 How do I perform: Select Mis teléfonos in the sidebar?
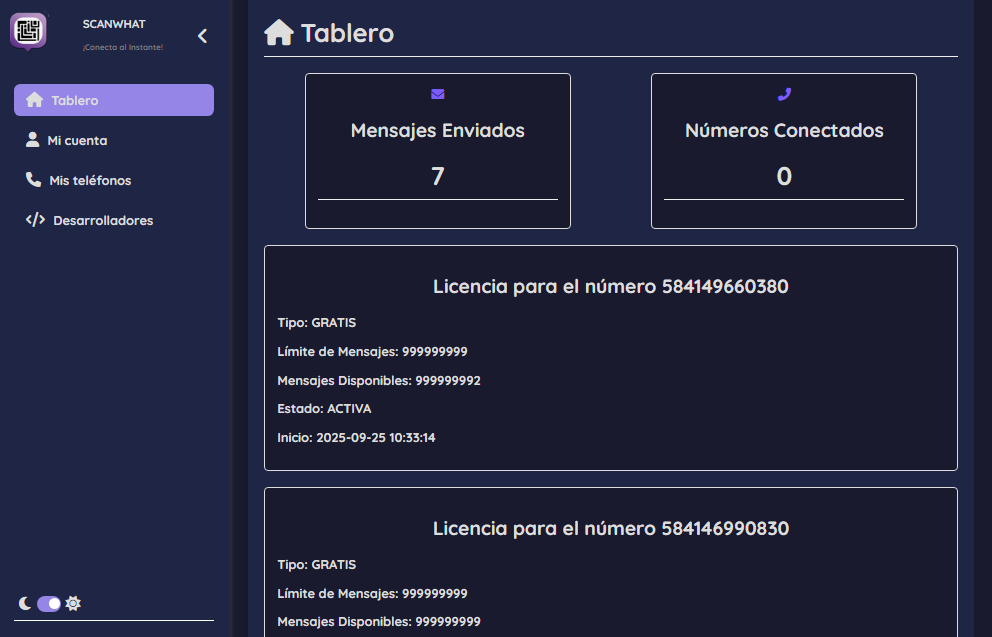90,181
